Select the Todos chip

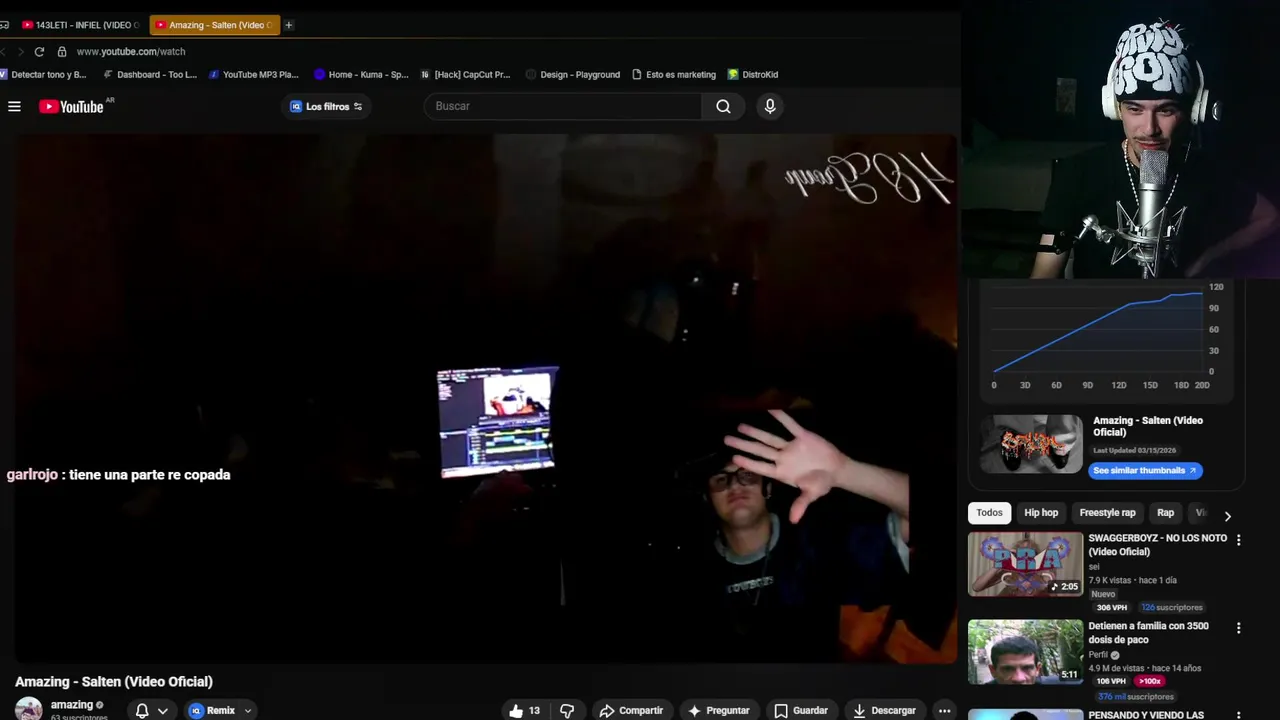tap(989, 513)
